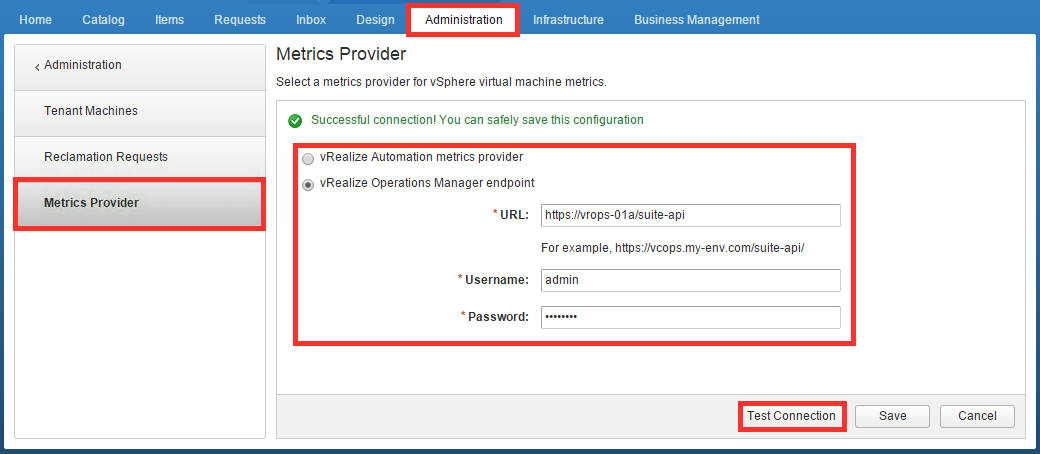Click the Metrics Provider page heading
Screen dimensions: 1040x454
(x=341, y=54)
